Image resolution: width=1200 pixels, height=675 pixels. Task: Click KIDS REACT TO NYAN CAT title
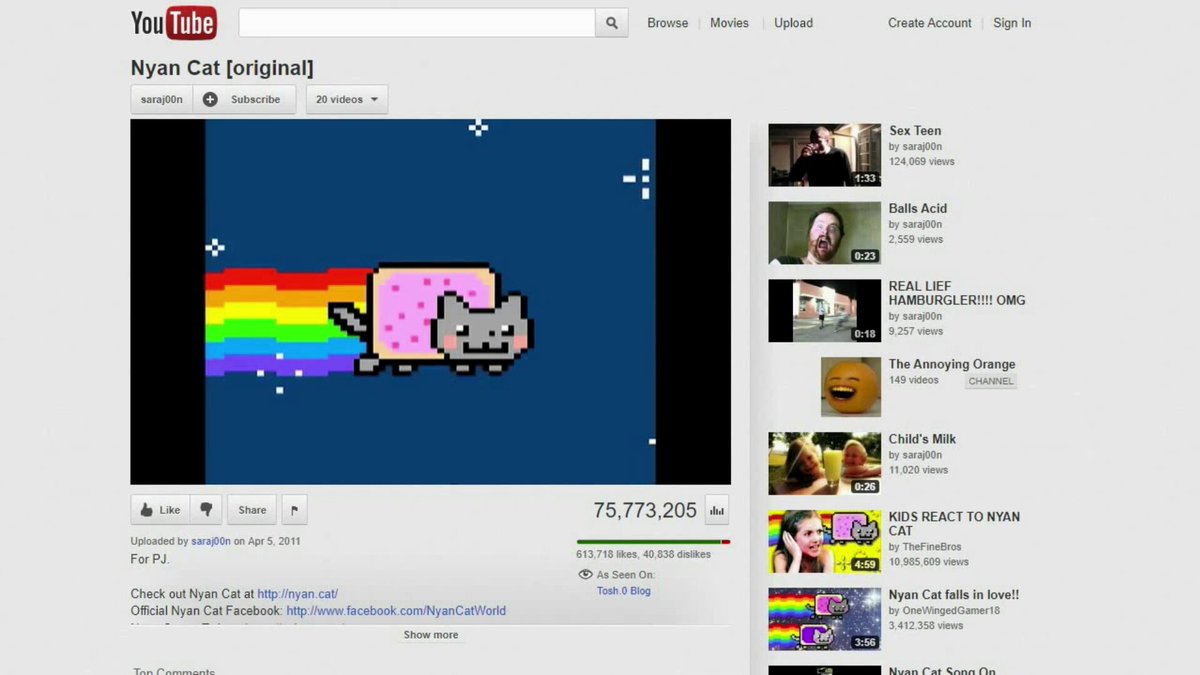[954, 524]
